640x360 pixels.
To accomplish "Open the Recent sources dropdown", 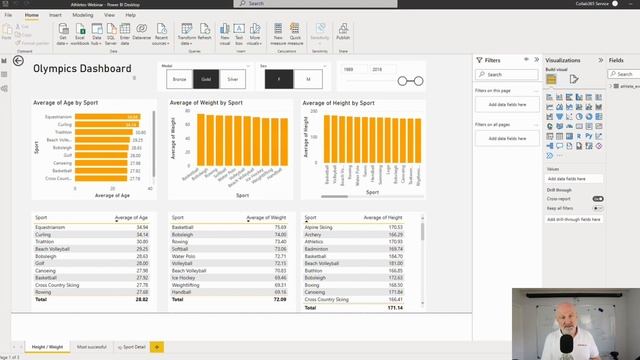I will (x=161, y=34).
